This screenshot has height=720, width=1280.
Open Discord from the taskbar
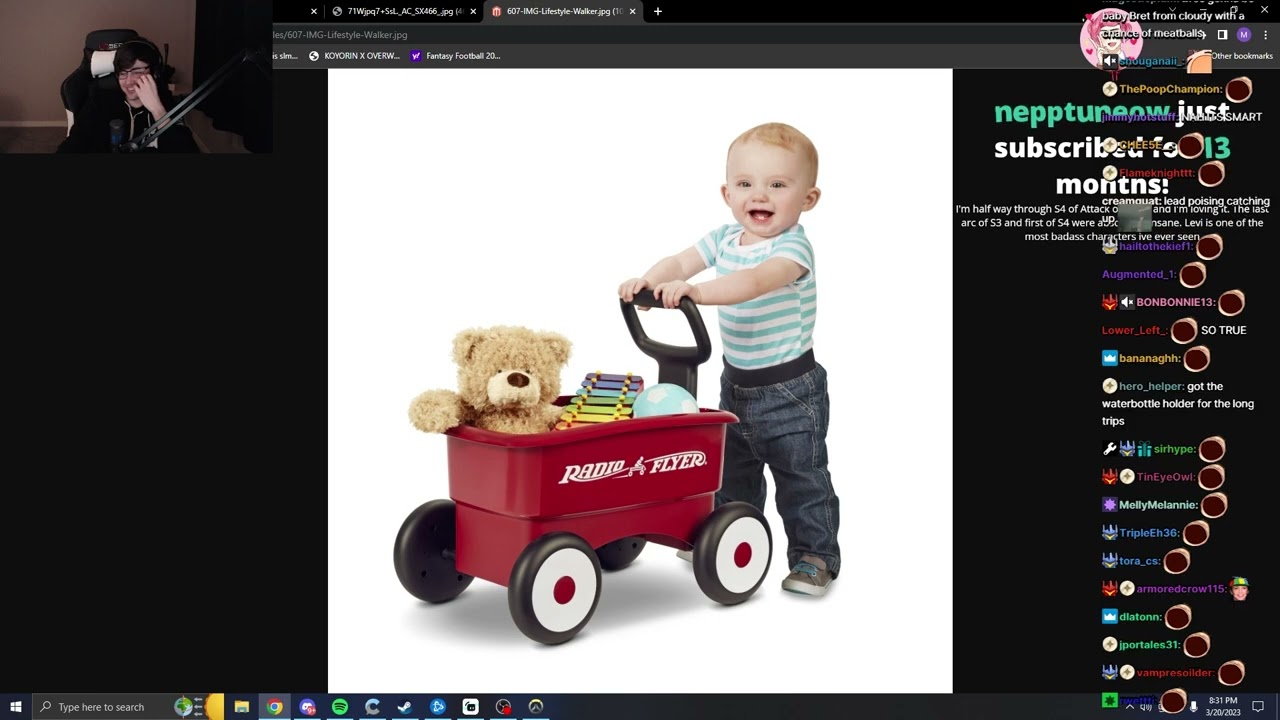click(x=307, y=707)
